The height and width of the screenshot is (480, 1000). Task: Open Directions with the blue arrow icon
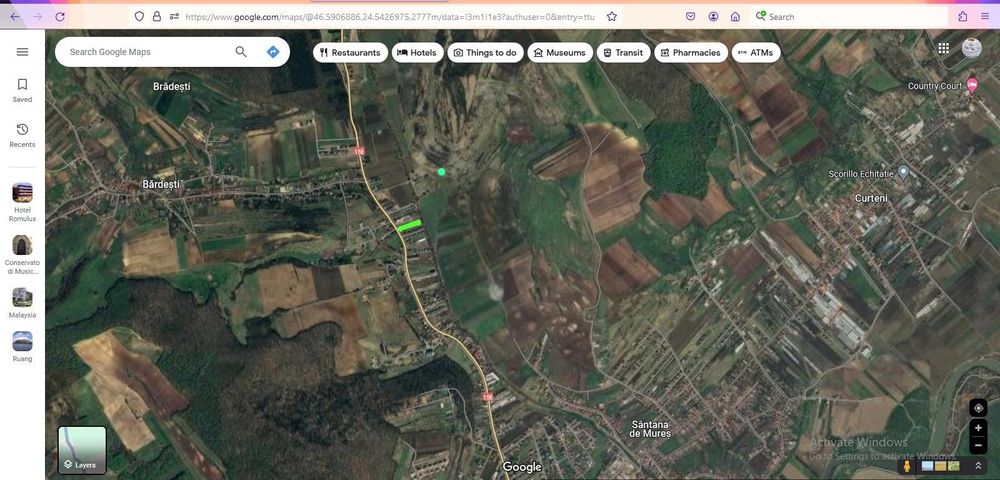tap(273, 52)
